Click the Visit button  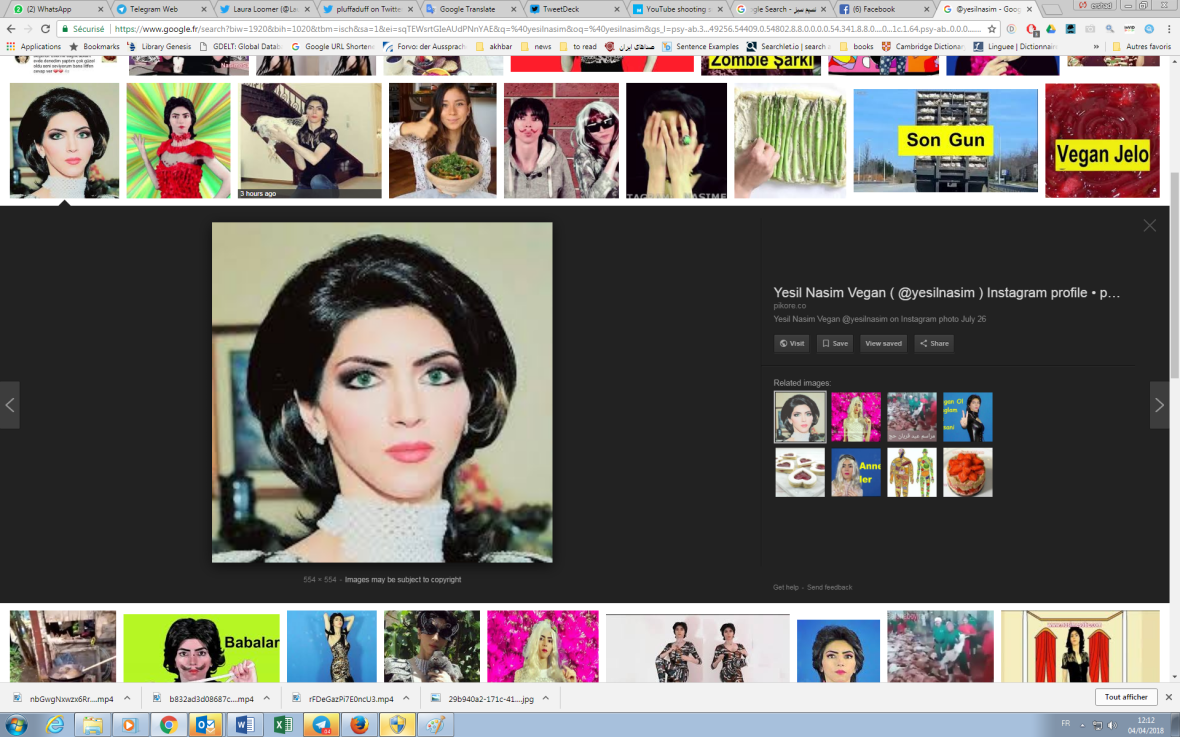(791, 343)
